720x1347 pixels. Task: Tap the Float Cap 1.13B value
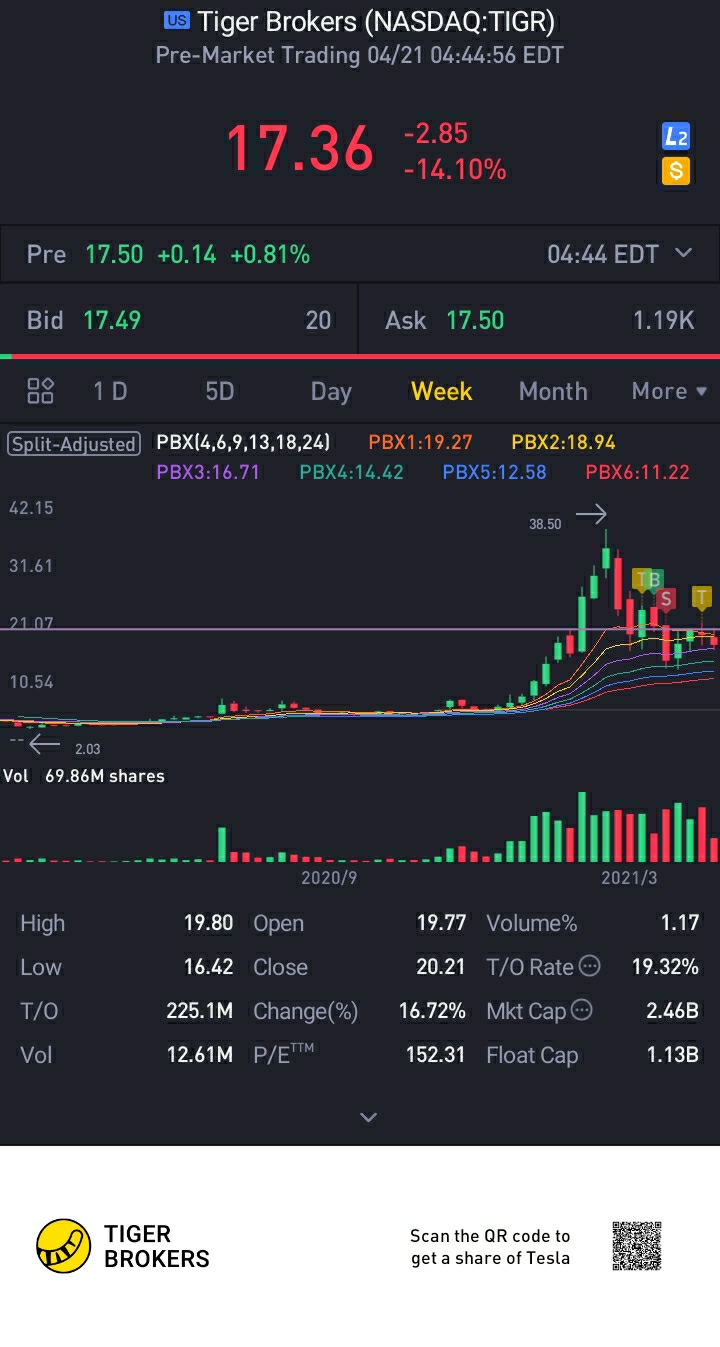tap(672, 1055)
